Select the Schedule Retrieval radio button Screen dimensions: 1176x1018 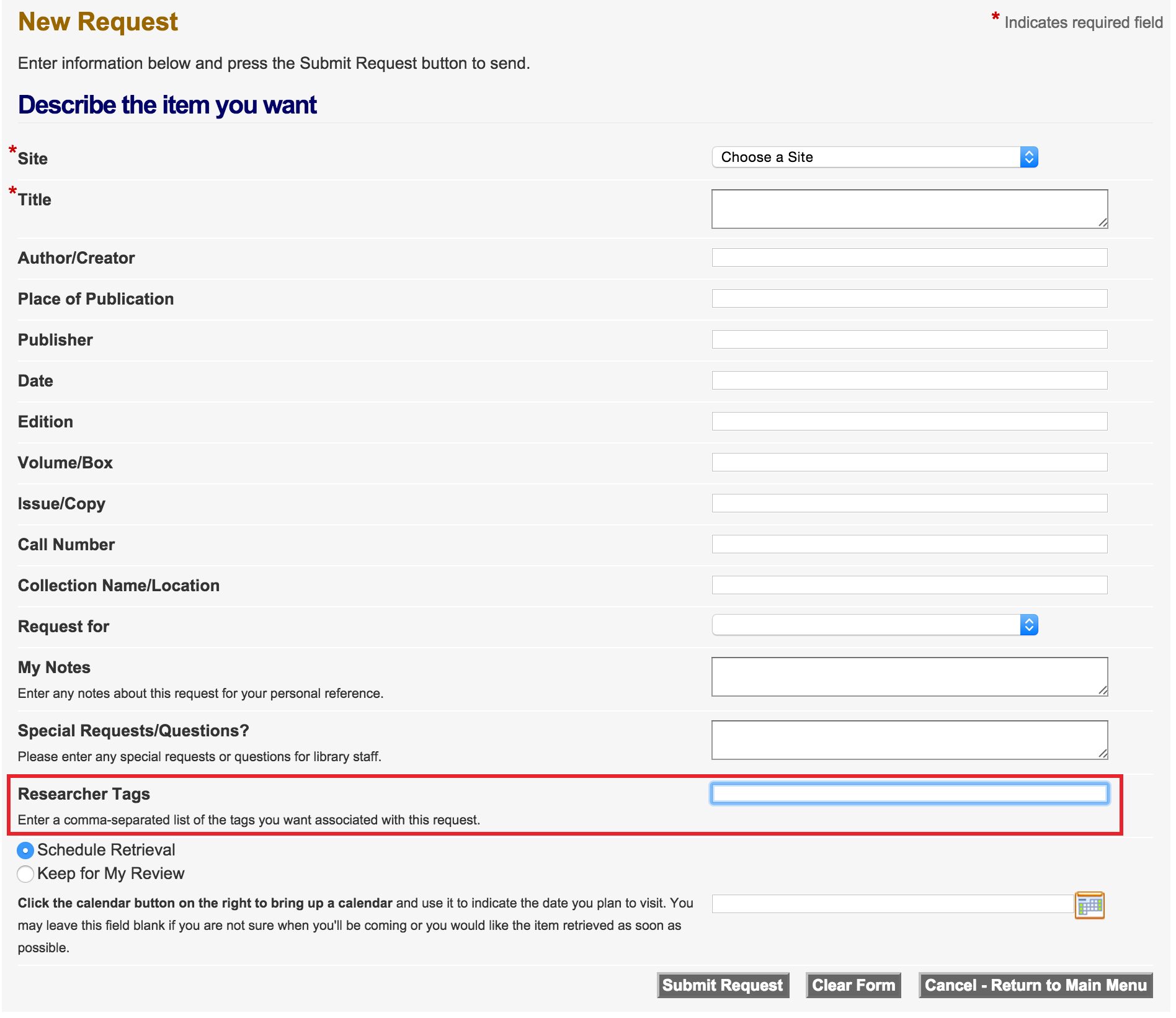click(25, 851)
